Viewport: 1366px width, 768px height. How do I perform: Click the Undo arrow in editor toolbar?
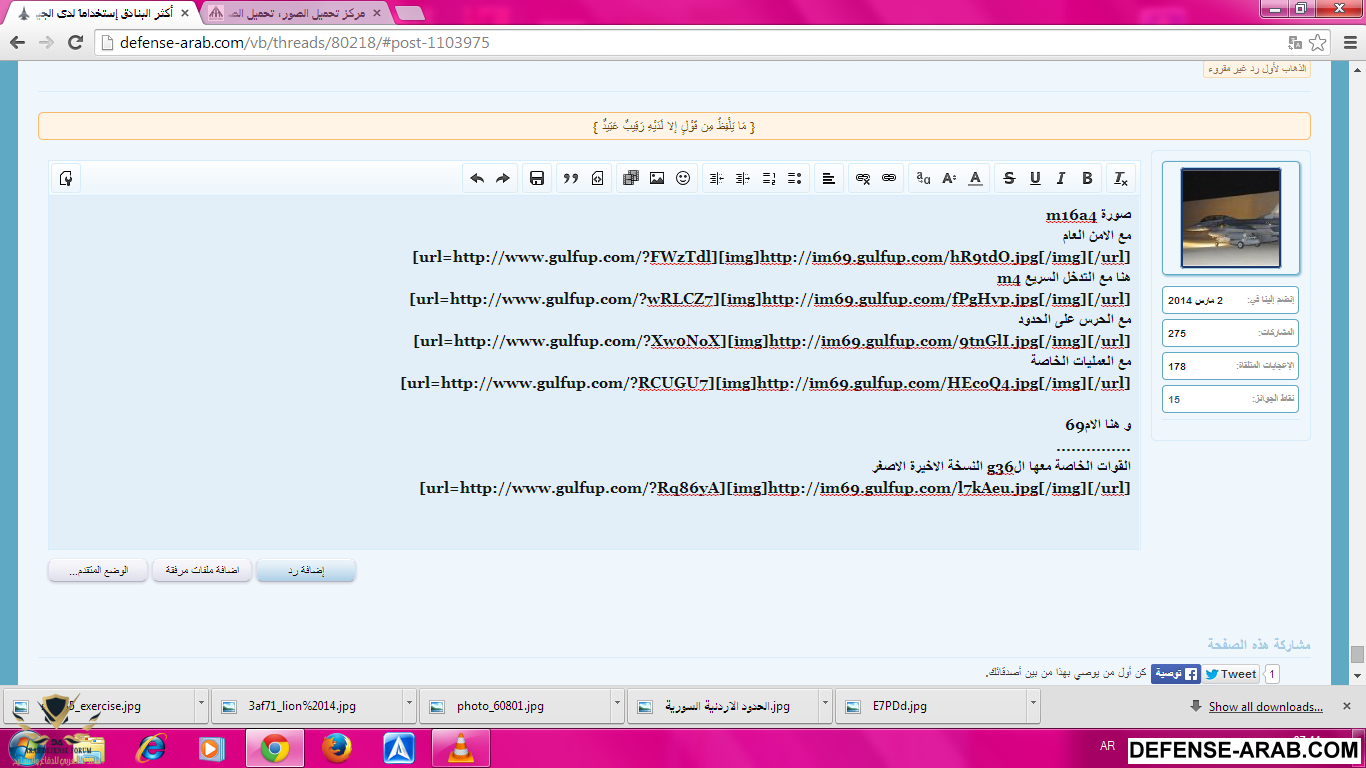pos(477,178)
